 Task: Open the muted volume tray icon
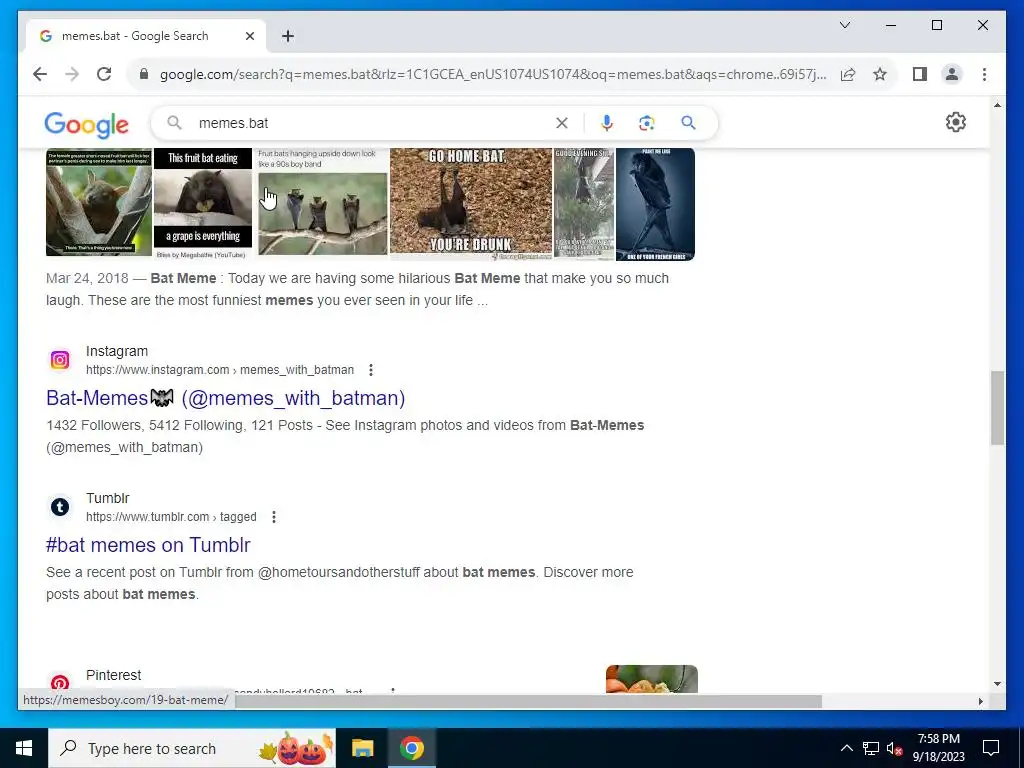895,748
